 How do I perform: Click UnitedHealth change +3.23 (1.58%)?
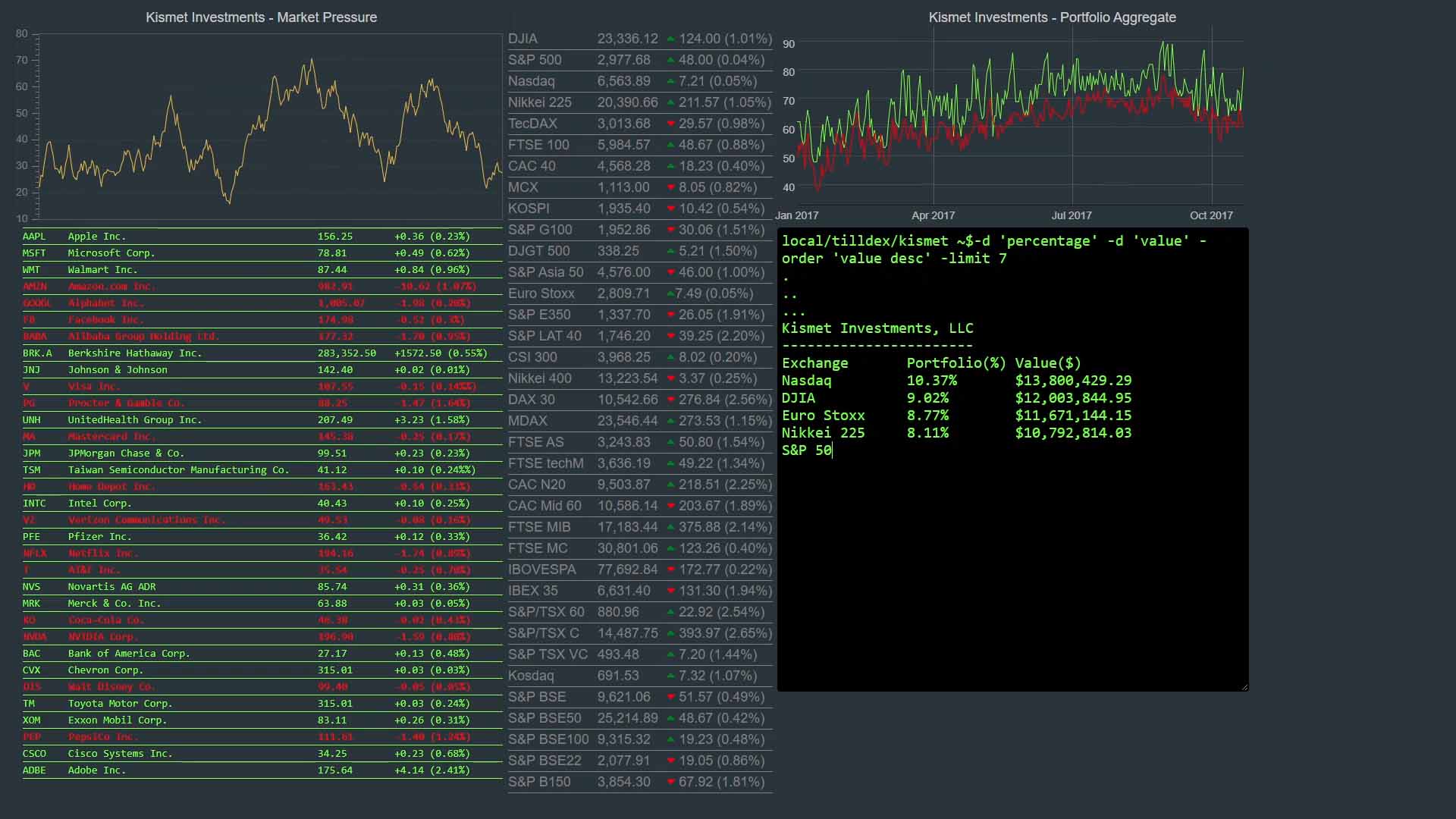point(431,420)
